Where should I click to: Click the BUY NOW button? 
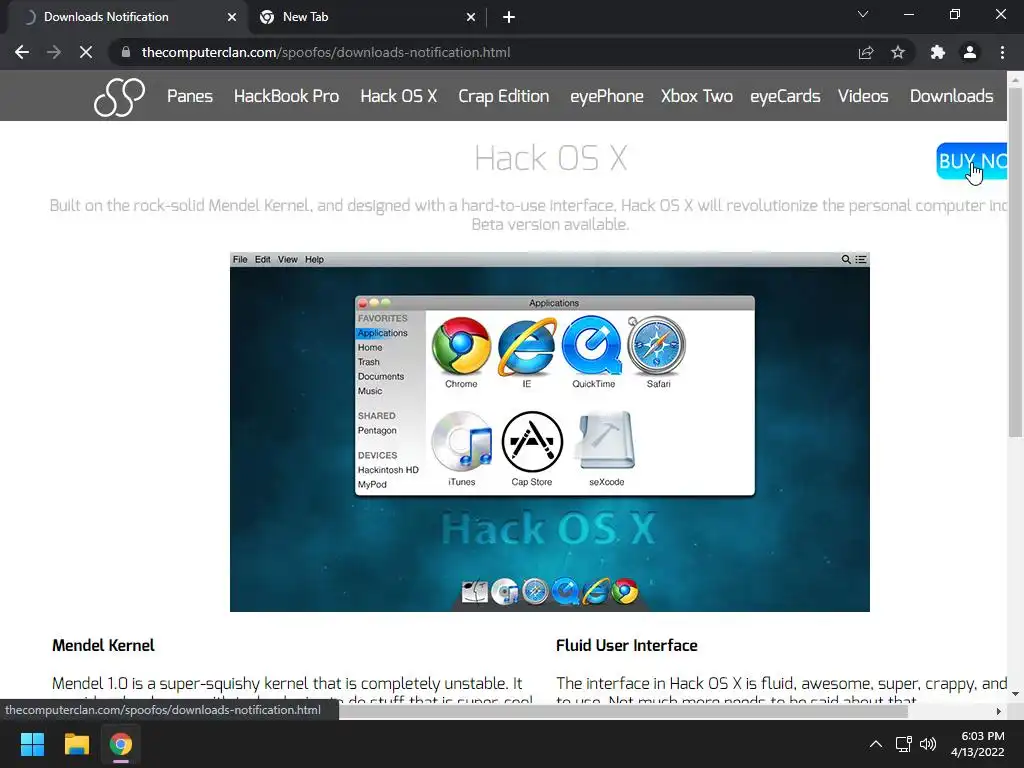point(971,161)
